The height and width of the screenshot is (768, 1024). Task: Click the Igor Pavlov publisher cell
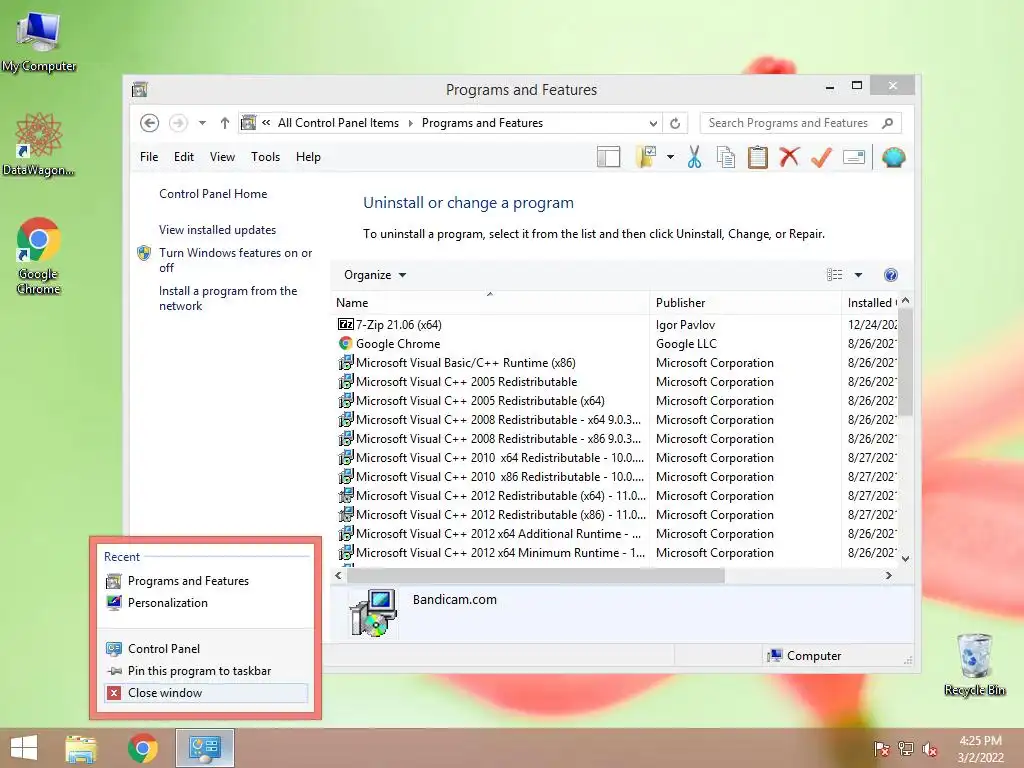685,325
